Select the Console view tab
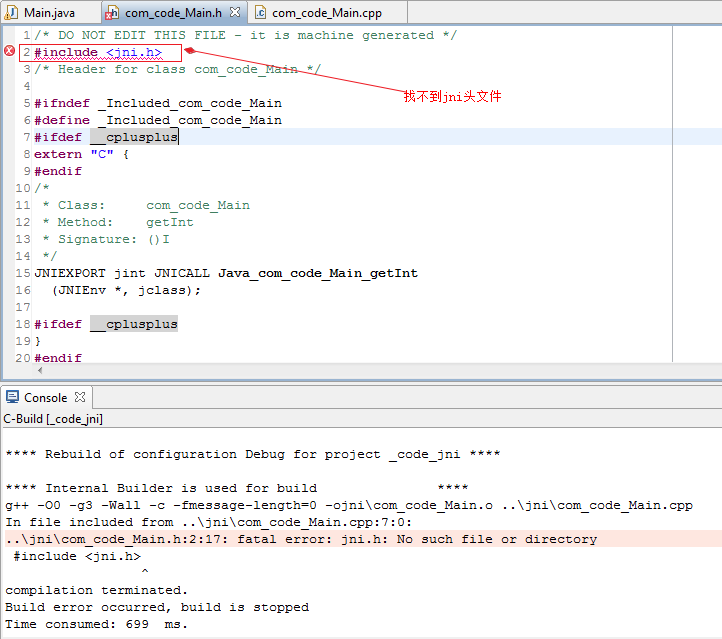The height and width of the screenshot is (639, 722). pyautogui.click(x=45, y=397)
